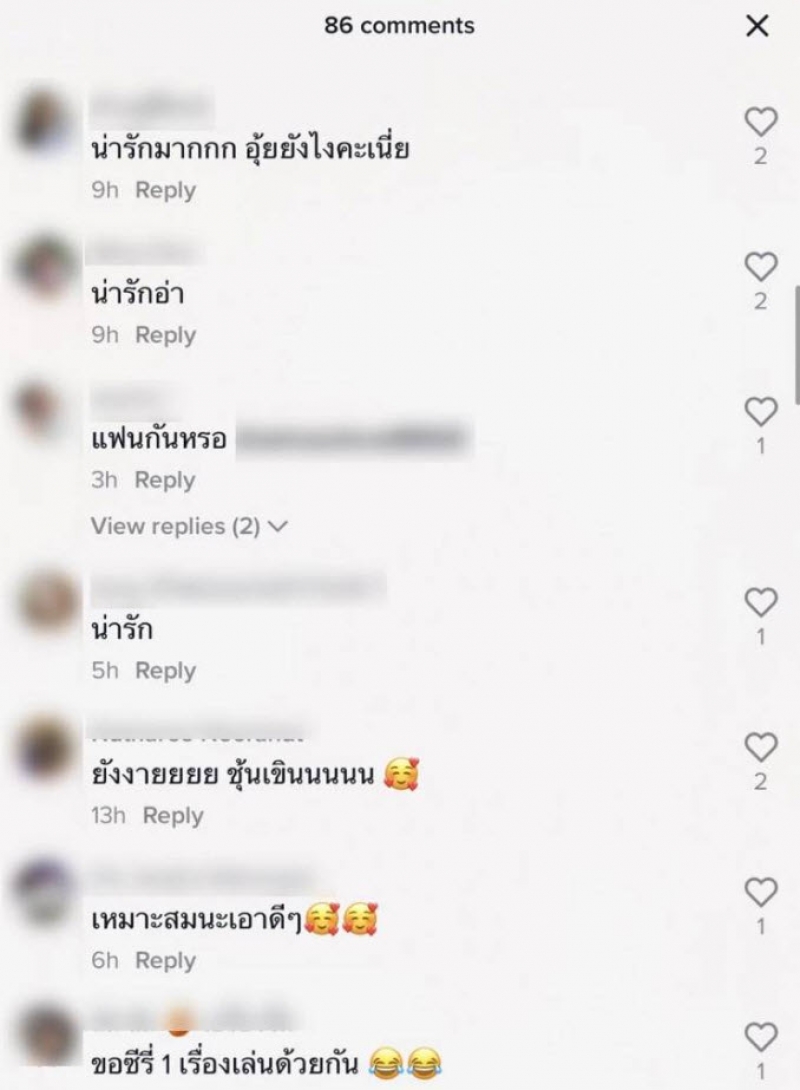
Task: Reply to the 13h-old comment
Action: coord(173,815)
